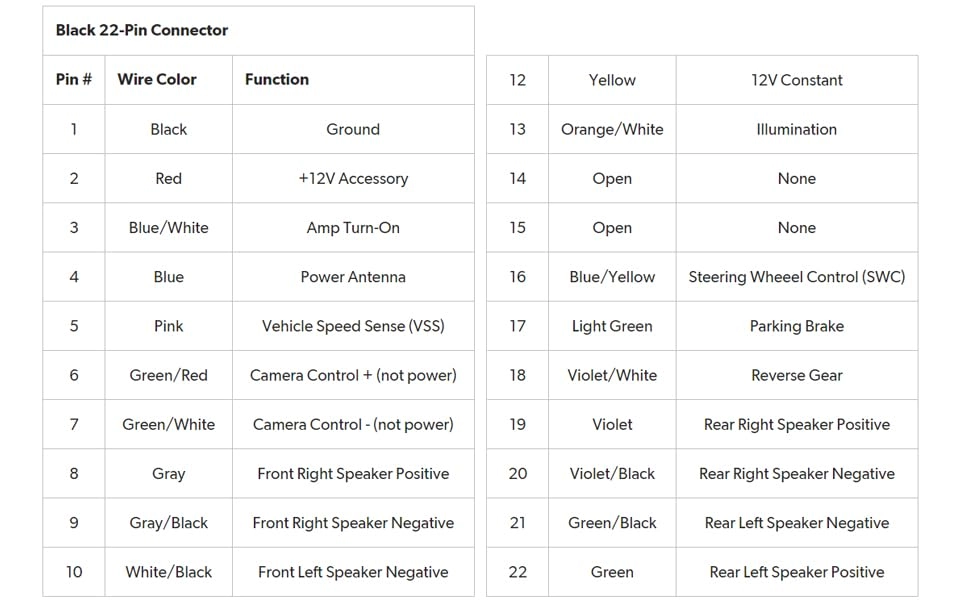Select the '12V Constant' function cell
The width and height of the screenshot is (970, 600).
[797, 80]
